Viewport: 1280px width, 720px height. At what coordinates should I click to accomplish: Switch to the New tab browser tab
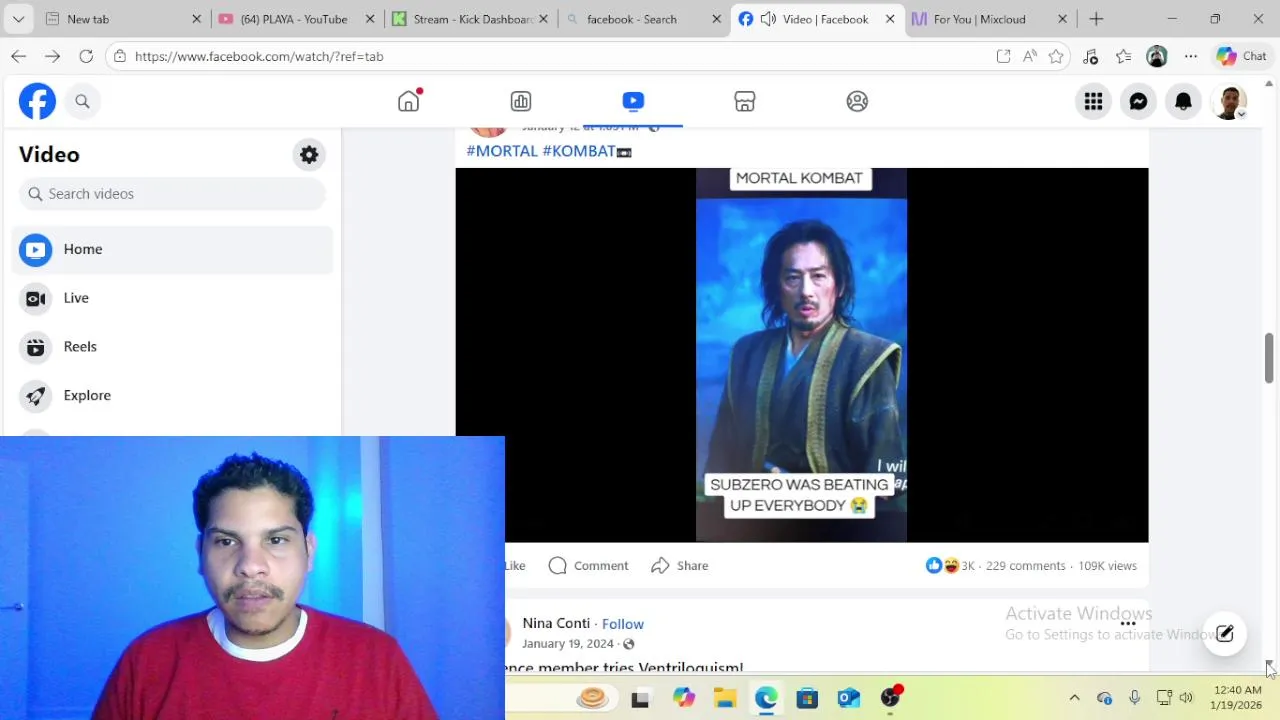(x=122, y=19)
